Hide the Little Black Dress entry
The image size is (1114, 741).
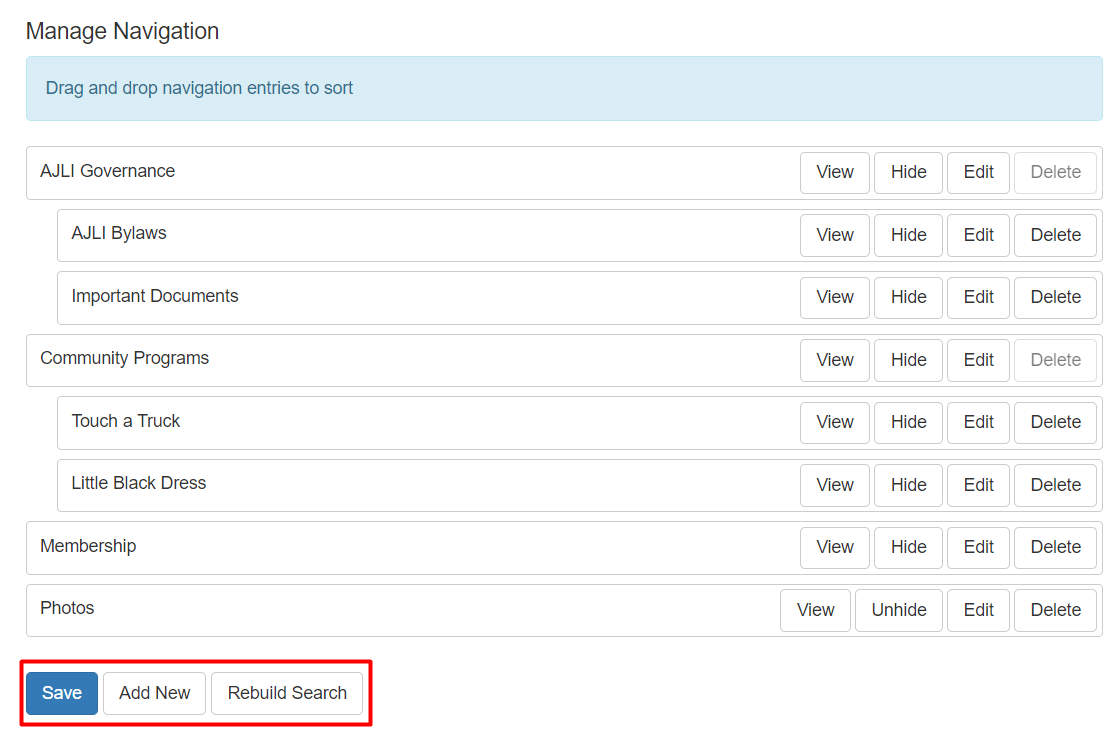909,485
